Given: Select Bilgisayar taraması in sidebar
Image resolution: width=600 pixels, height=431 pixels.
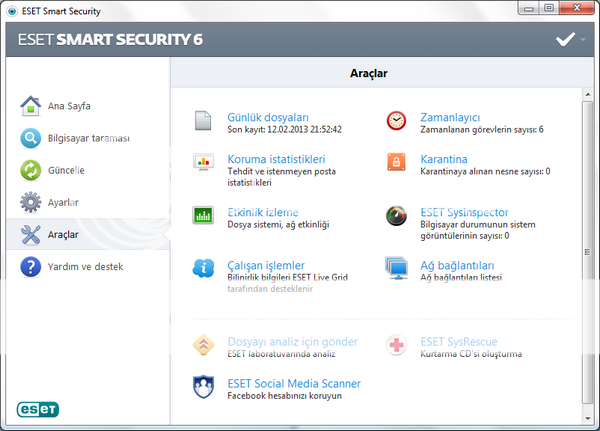Looking at the screenshot, I should pyautogui.click(x=89, y=138).
